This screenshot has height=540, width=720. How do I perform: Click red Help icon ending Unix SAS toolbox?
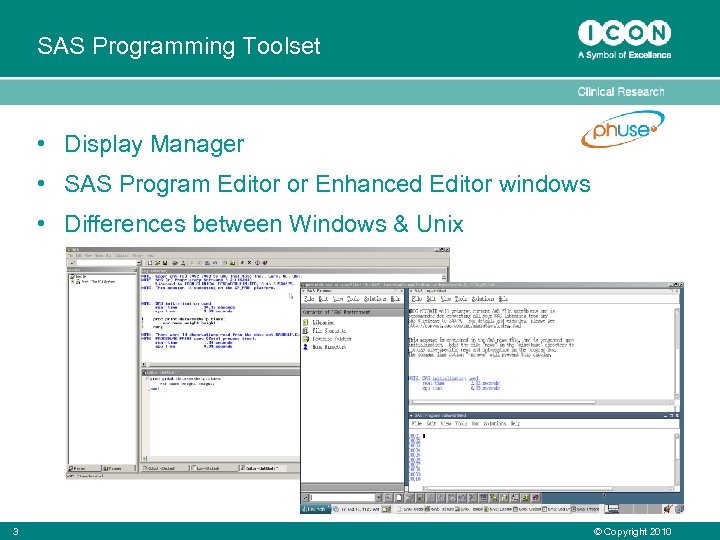(x=535, y=498)
